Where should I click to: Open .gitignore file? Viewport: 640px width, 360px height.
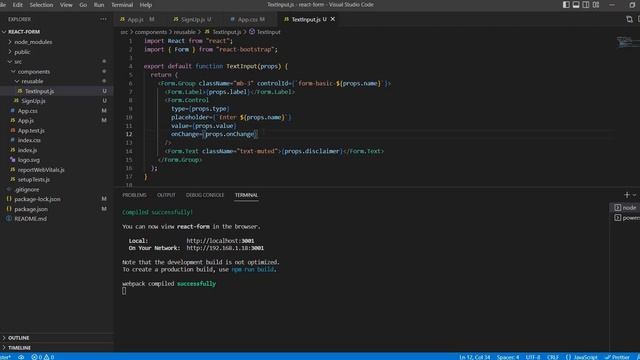pyautogui.click(x=57, y=189)
